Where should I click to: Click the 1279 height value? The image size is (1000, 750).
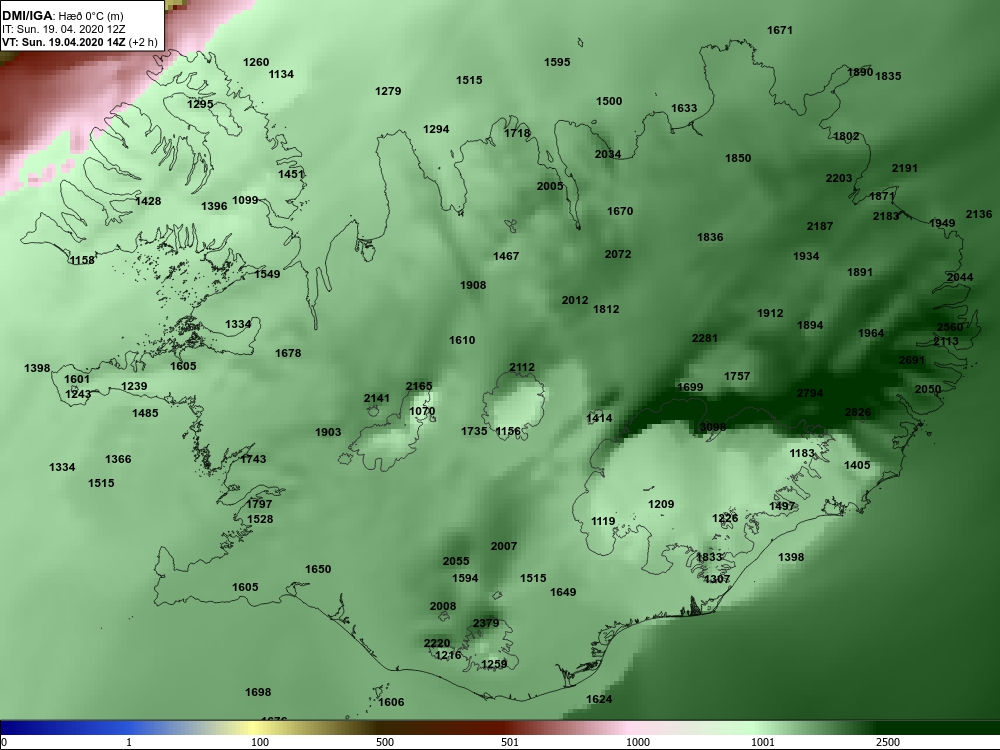coord(388,91)
